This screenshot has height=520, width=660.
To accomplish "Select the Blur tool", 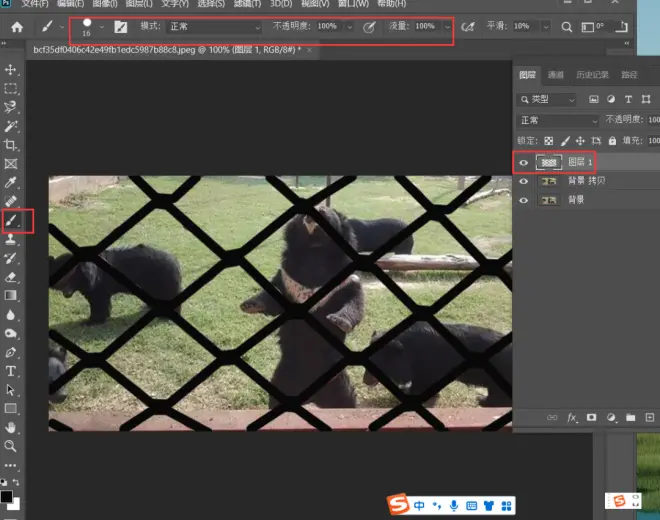I will pyautogui.click(x=11, y=315).
